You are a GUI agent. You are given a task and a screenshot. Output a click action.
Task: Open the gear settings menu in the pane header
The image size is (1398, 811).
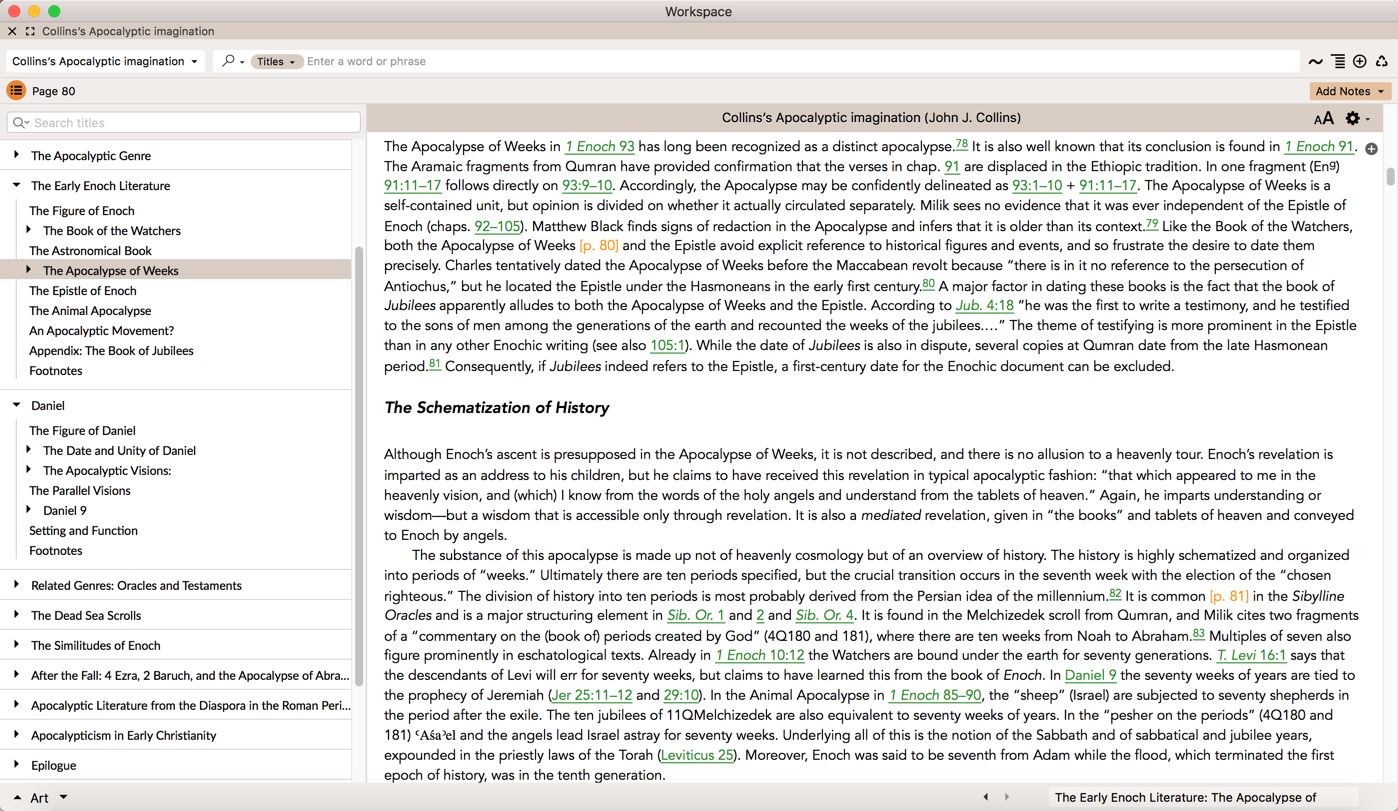point(1356,118)
